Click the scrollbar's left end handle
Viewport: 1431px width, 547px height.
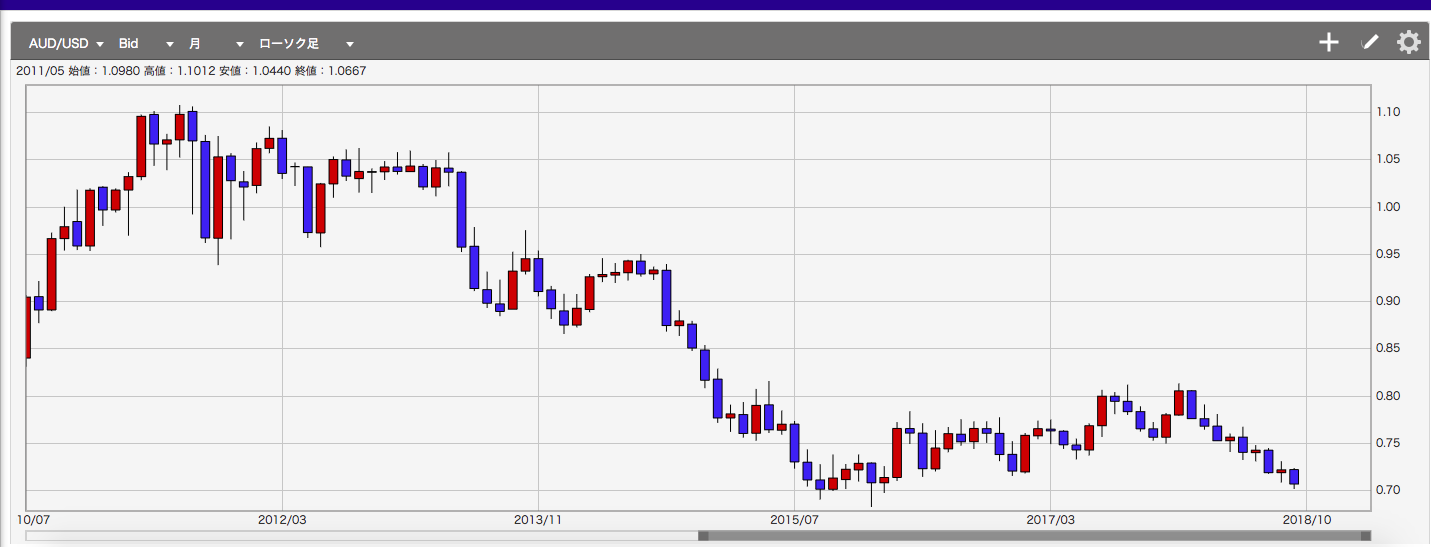[x=703, y=536]
